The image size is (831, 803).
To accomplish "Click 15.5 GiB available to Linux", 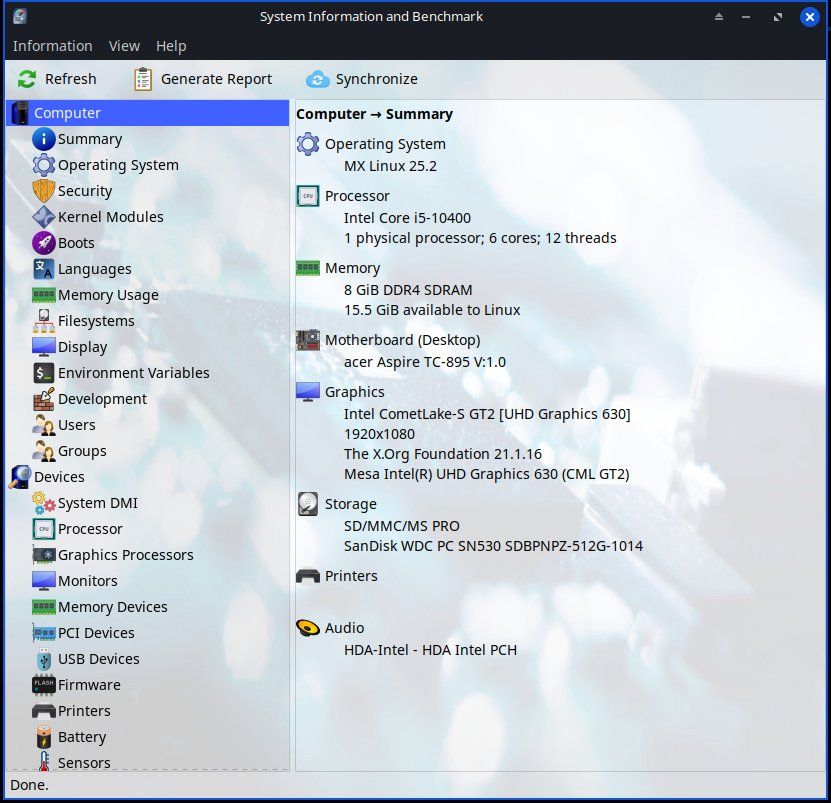I will (x=432, y=310).
